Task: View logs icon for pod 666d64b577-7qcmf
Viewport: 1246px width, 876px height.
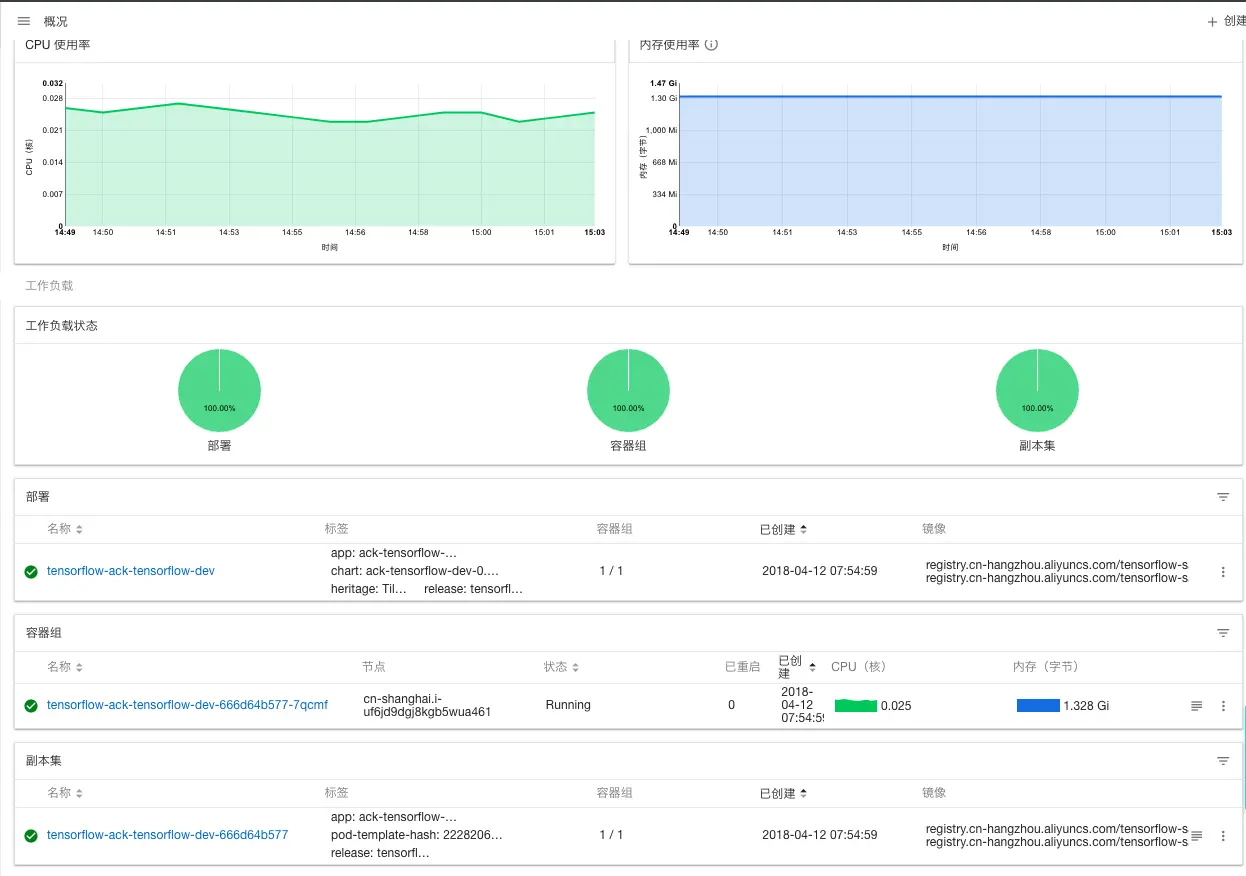Action: pos(1197,706)
